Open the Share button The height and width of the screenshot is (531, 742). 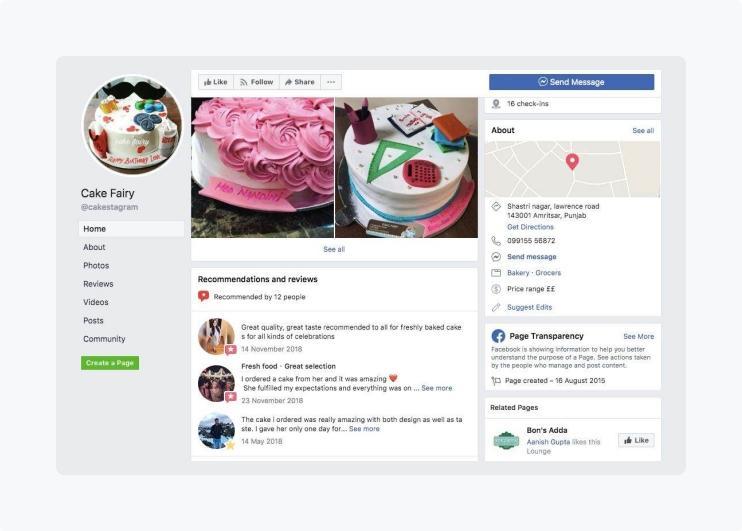(300, 82)
